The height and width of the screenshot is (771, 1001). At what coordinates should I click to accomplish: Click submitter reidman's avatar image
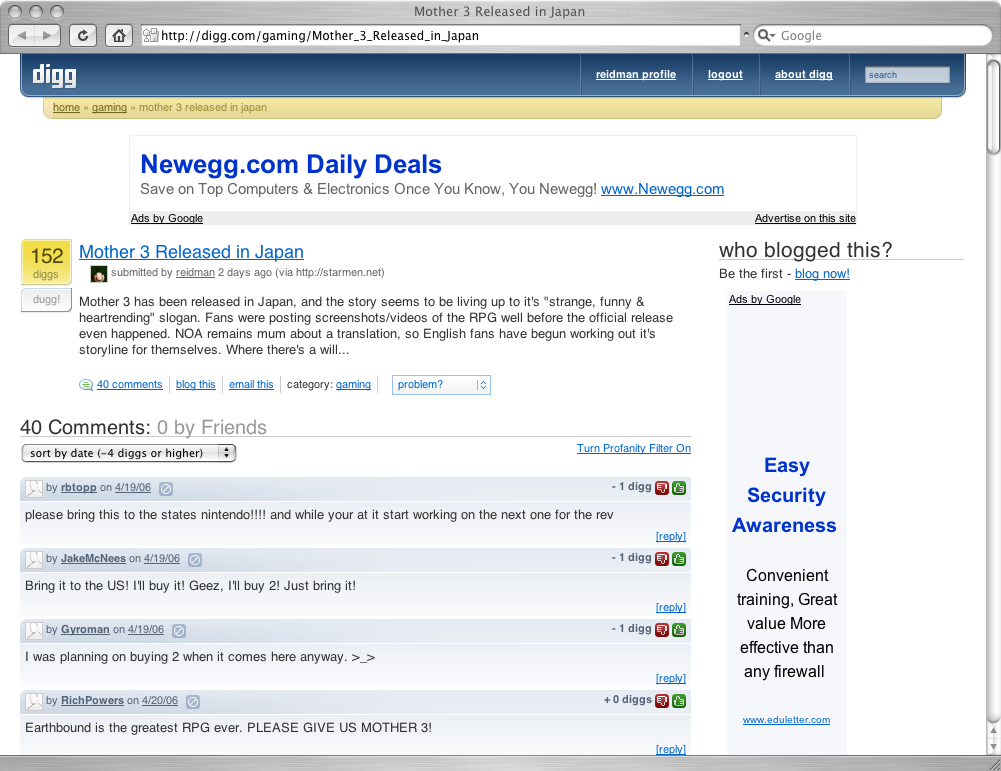point(99,274)
